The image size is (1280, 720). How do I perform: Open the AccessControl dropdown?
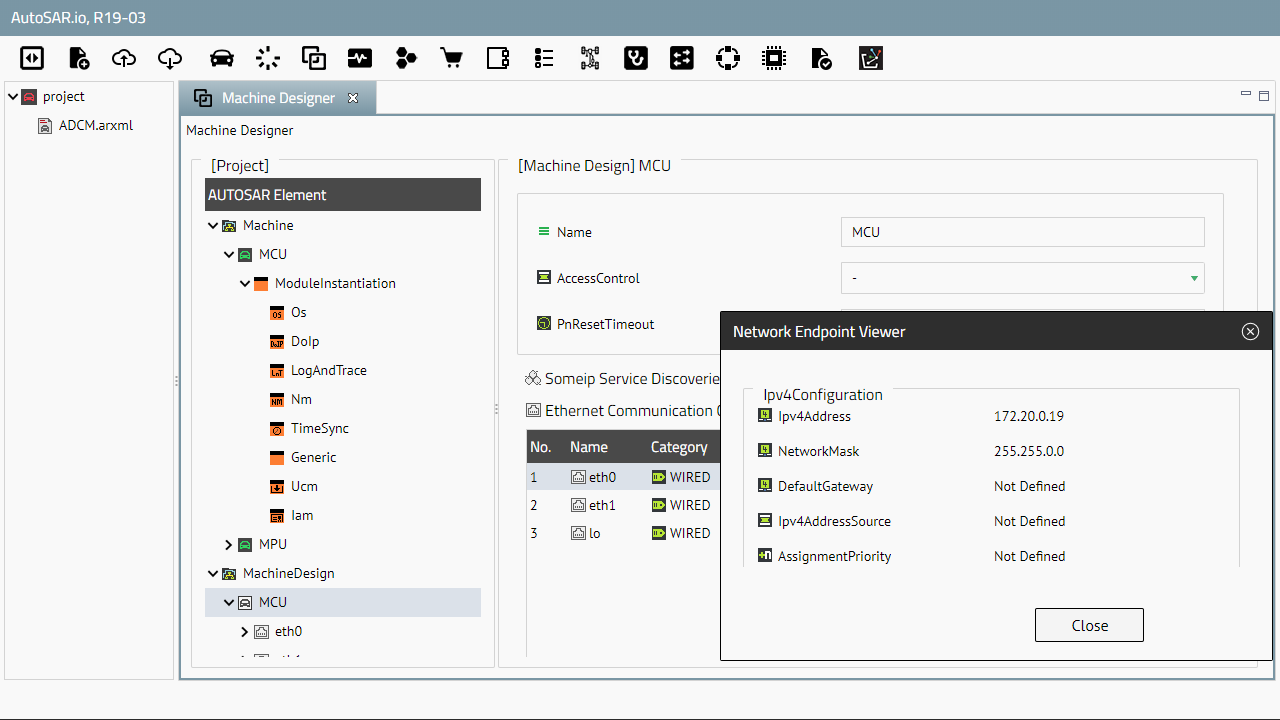tap(1022, 278)
